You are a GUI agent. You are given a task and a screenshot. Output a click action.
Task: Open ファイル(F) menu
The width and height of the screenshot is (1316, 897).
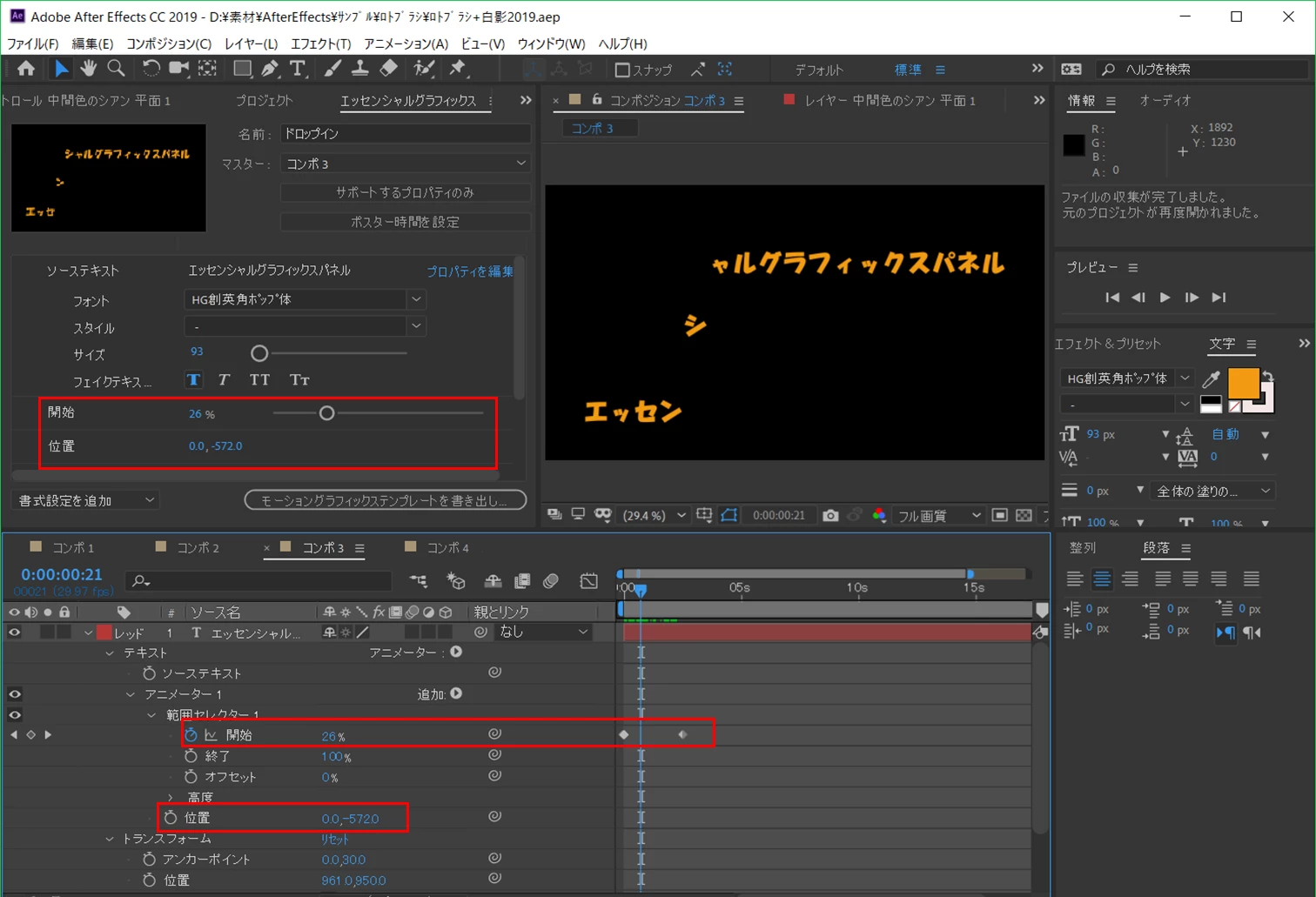[33, 44]
